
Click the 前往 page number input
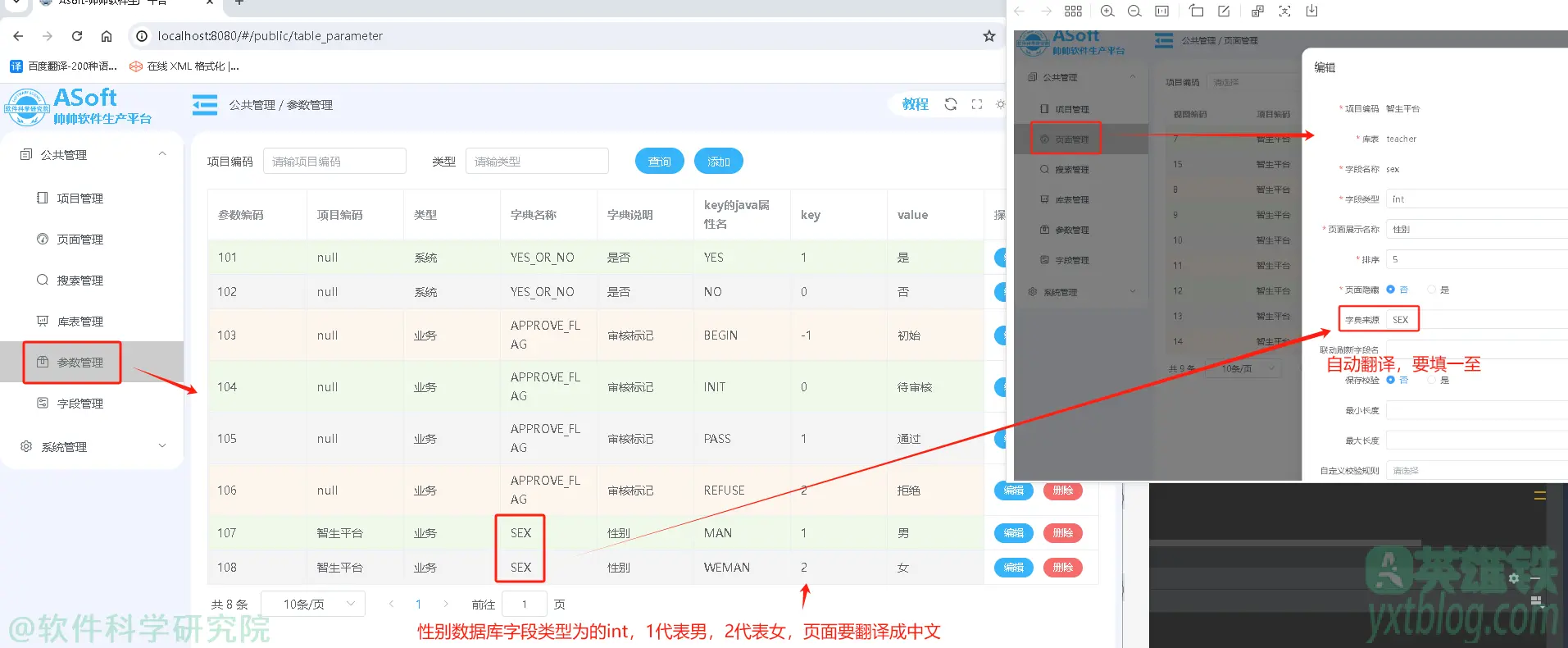pos(524,605)
